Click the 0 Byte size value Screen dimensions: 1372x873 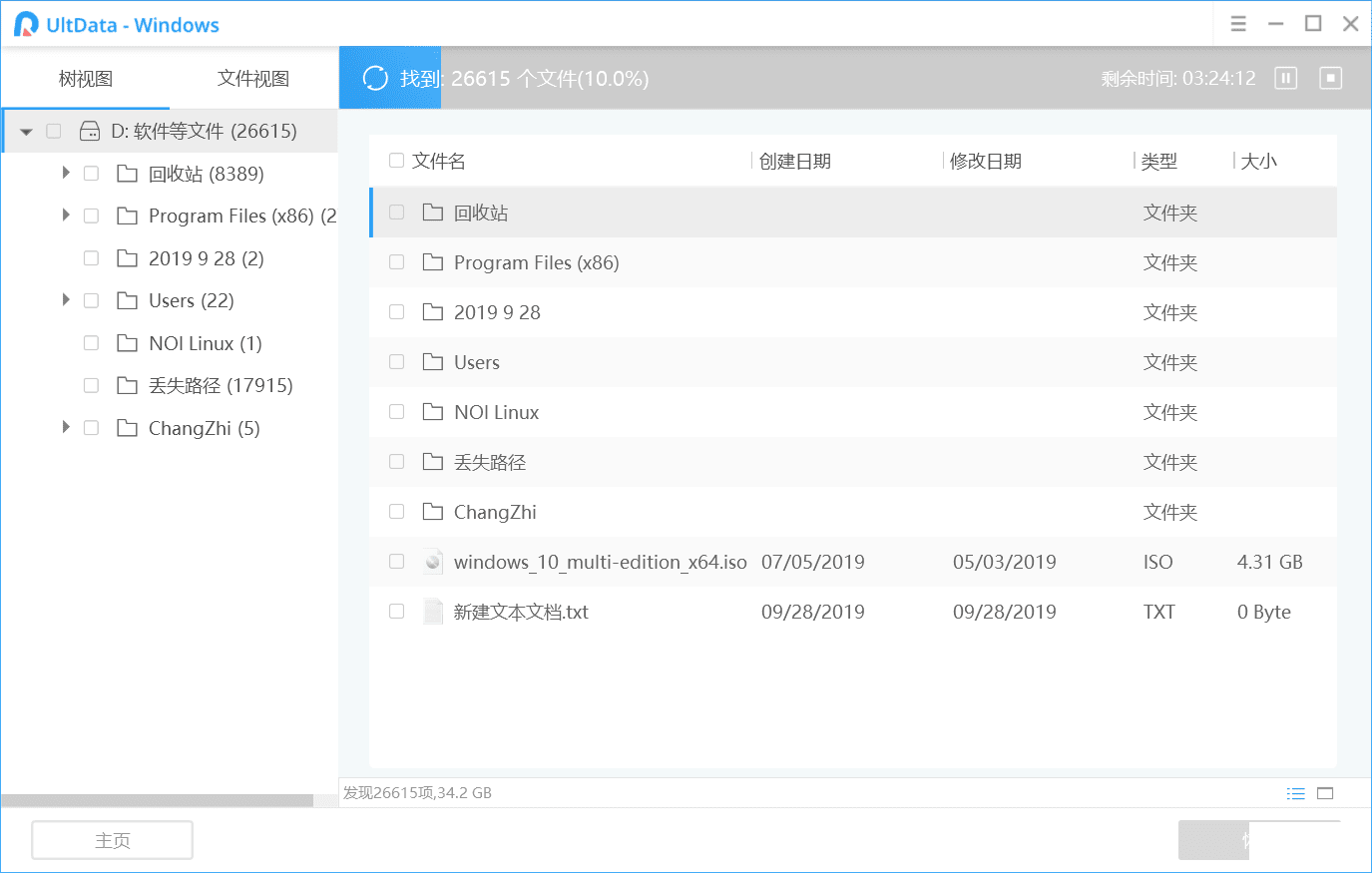point(1263,612)
